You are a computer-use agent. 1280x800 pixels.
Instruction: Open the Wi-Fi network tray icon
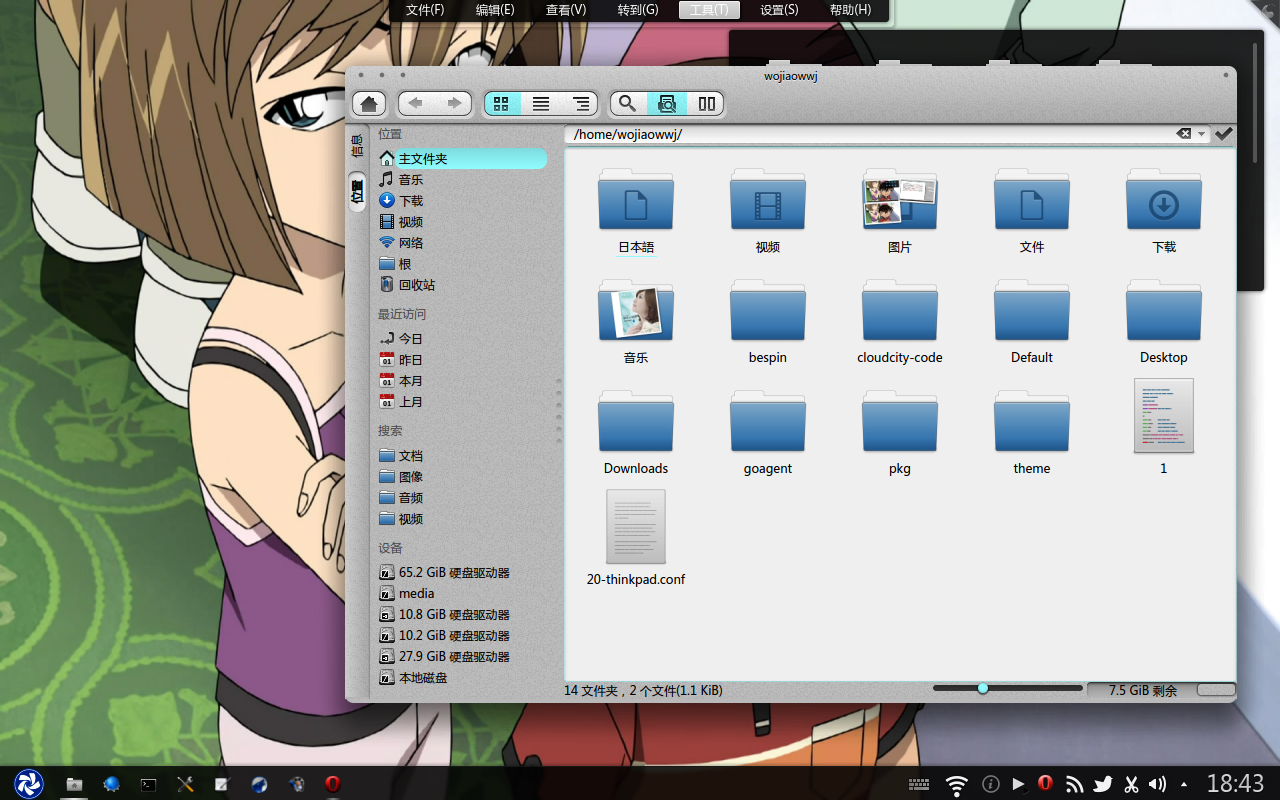pyautogui.click(x=957, y=785)
